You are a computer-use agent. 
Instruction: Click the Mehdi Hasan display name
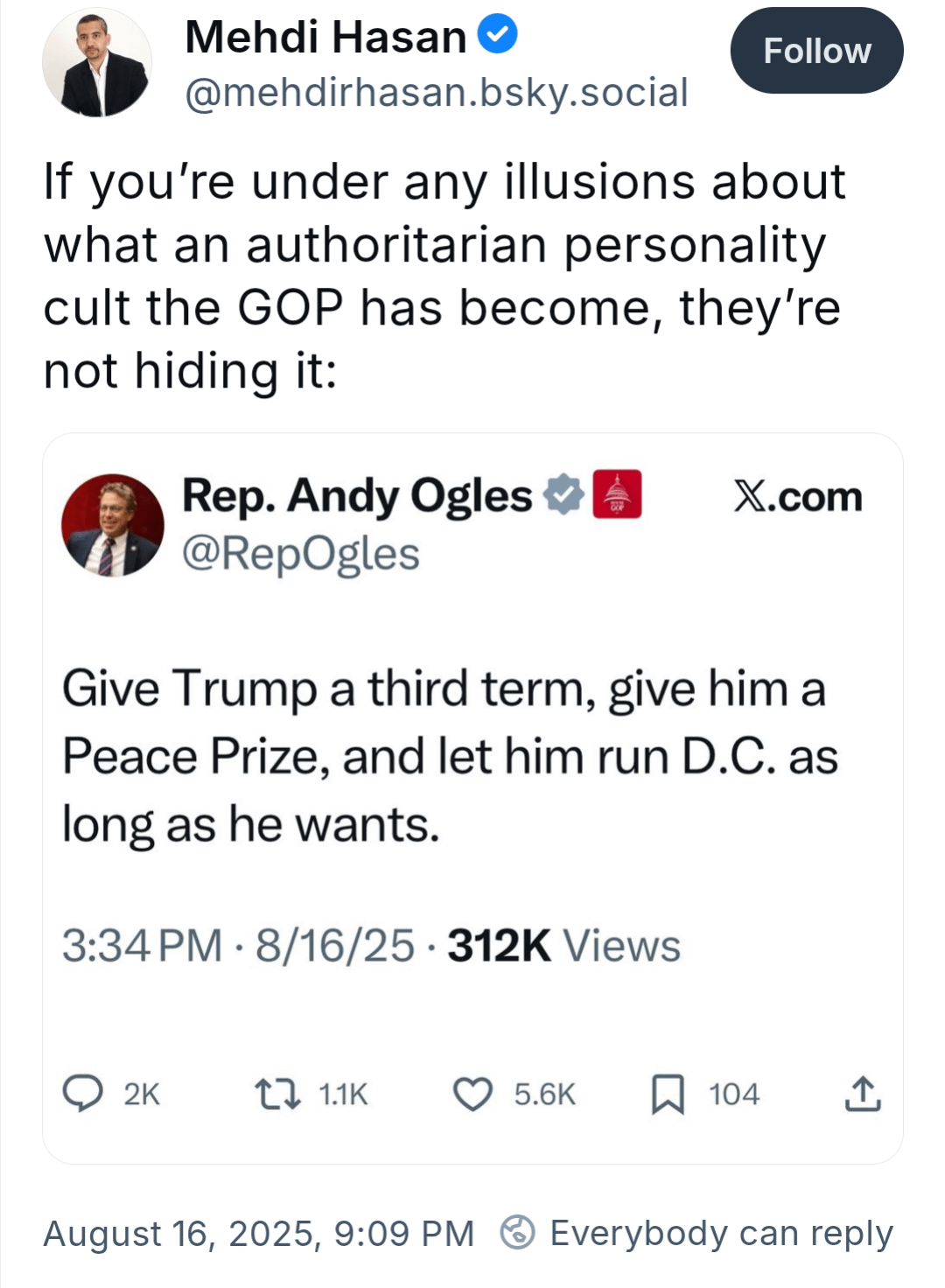pyautogui.click(x=325, y=37)
